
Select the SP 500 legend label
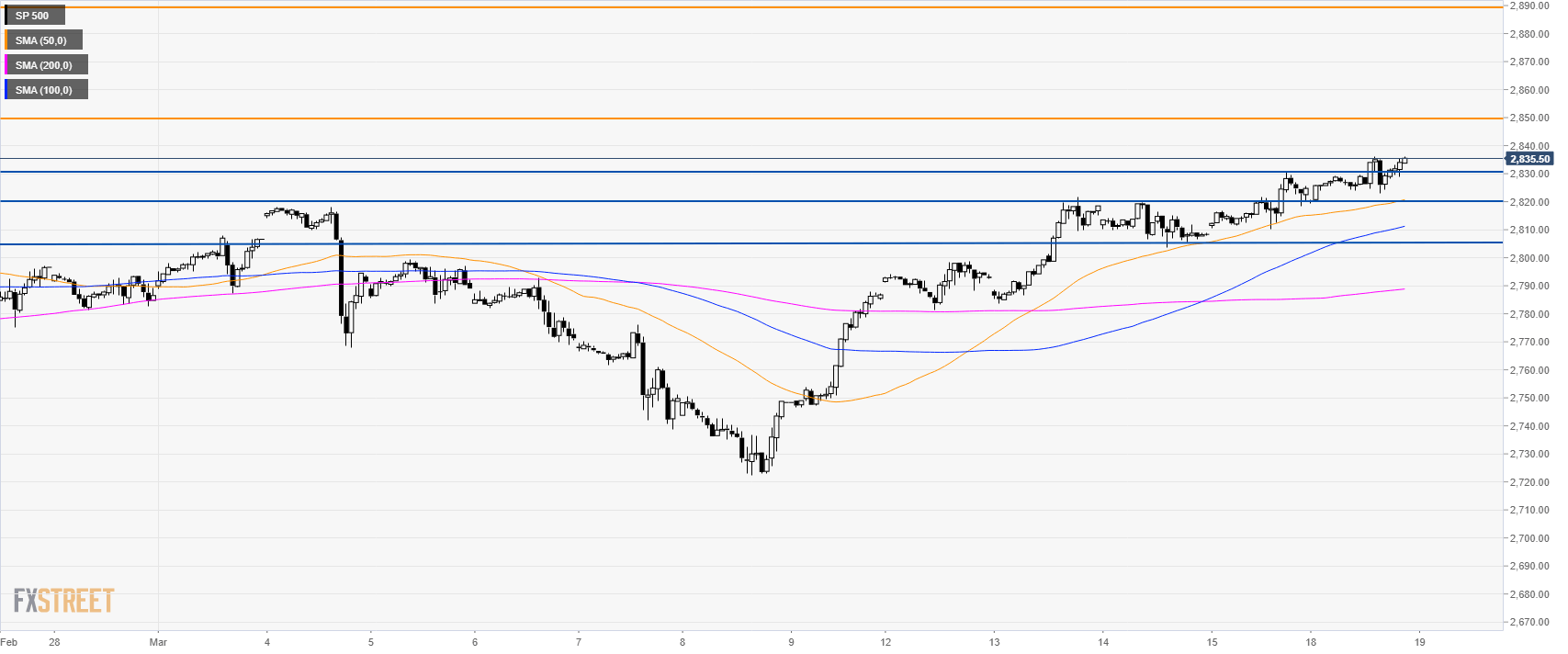[x=34, y=16]
